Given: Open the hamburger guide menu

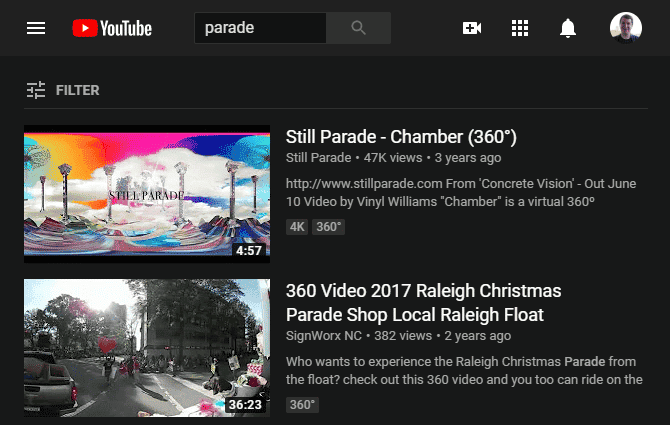Looking at the screenshot, I should pyautogui.click(x=36, y=28).
